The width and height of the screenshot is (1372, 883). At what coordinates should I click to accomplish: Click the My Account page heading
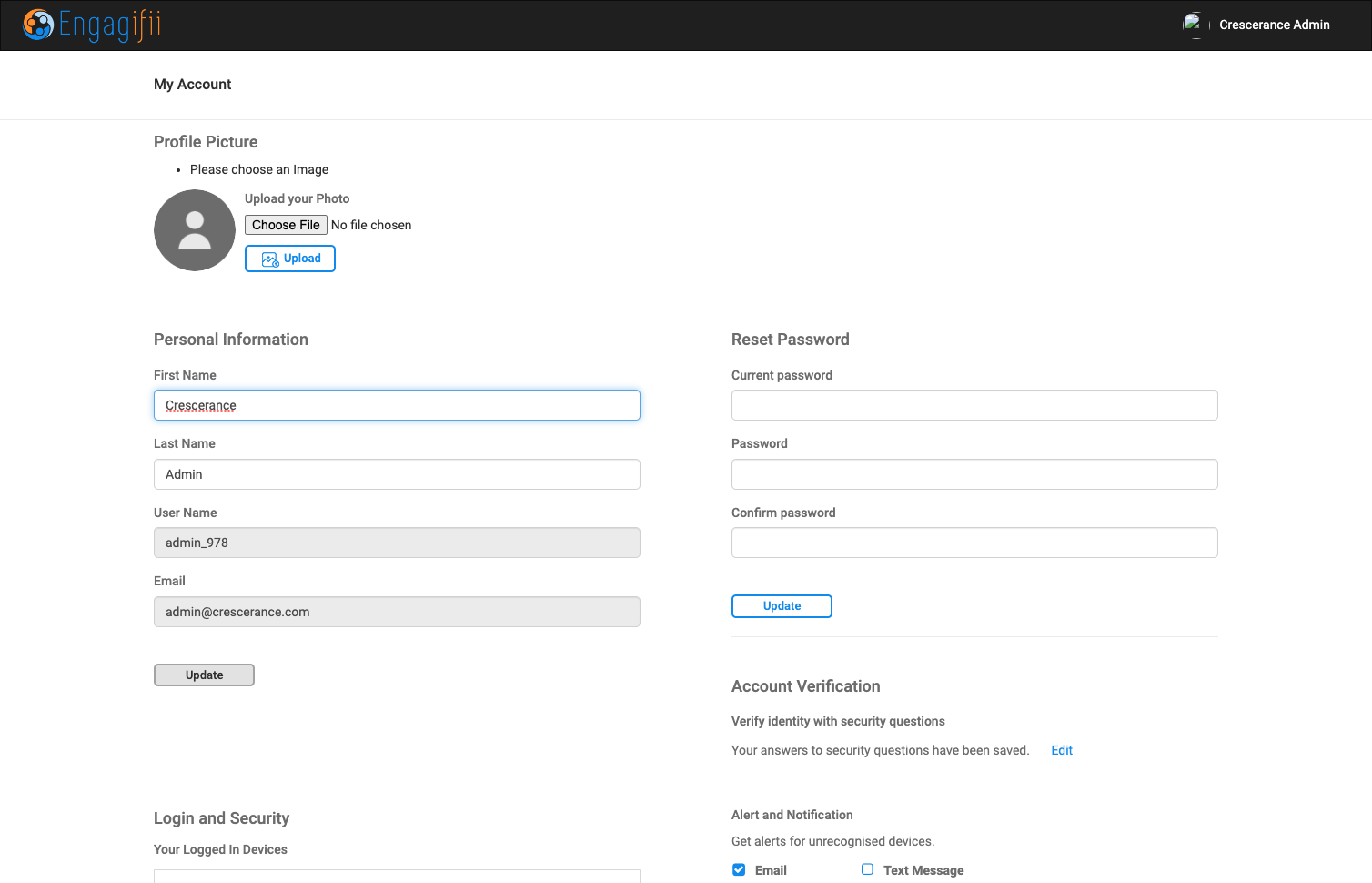coord(193,85)
